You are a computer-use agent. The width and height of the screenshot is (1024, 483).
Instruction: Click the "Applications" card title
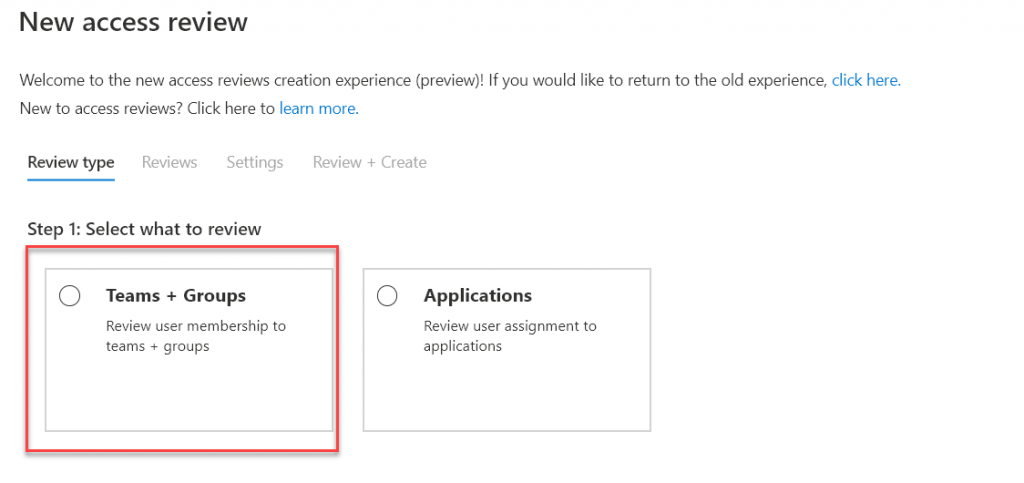pyautogui.click(x=478, y=296)
